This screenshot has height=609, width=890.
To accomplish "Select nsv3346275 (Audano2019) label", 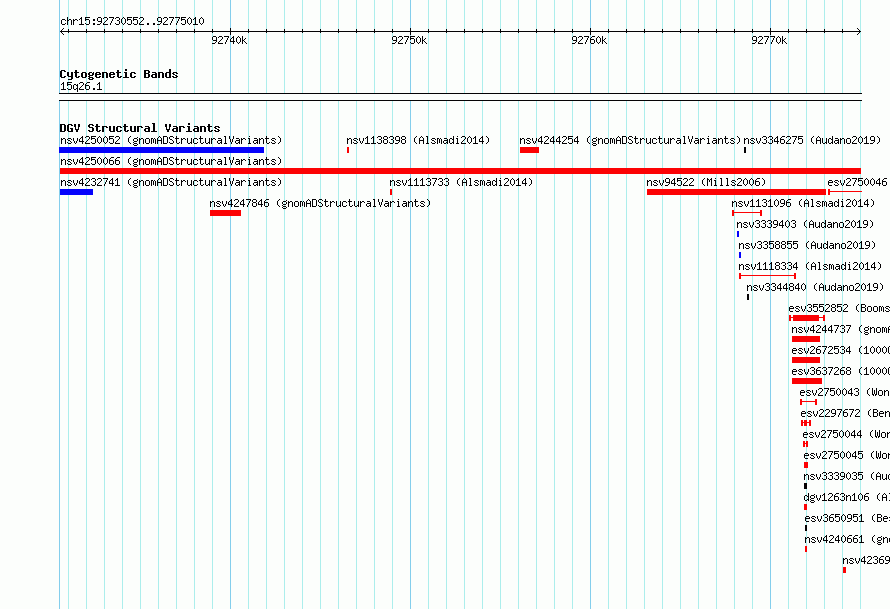I will click(812, 140).
